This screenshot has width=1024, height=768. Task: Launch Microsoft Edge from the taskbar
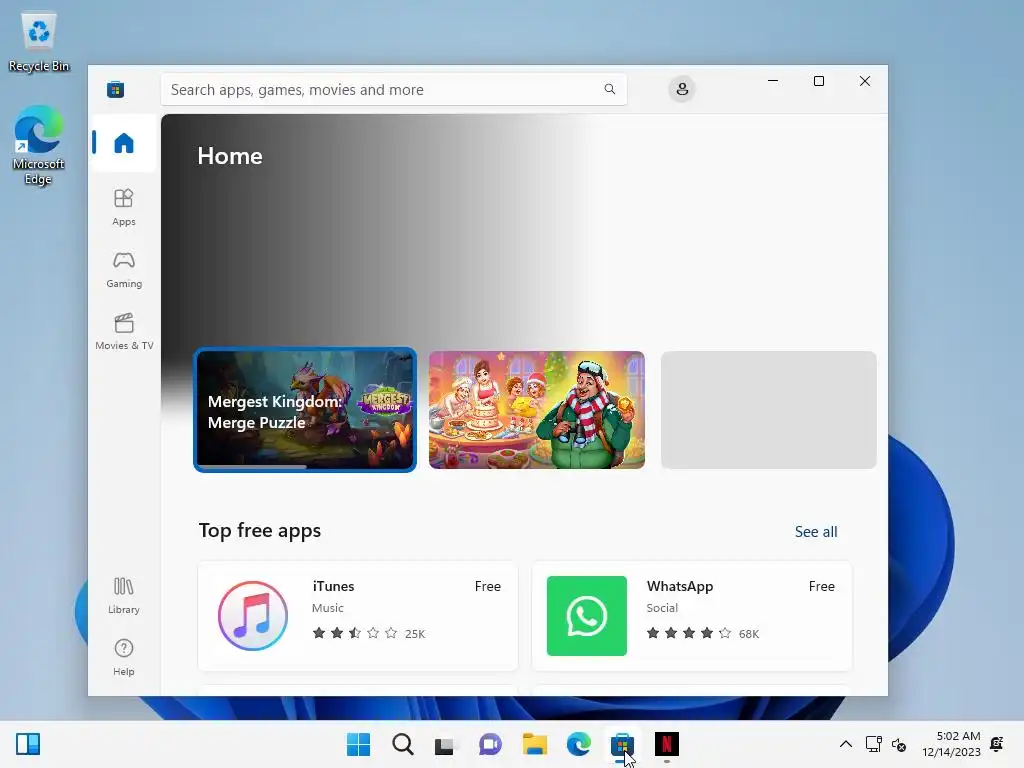click(579, 744)
